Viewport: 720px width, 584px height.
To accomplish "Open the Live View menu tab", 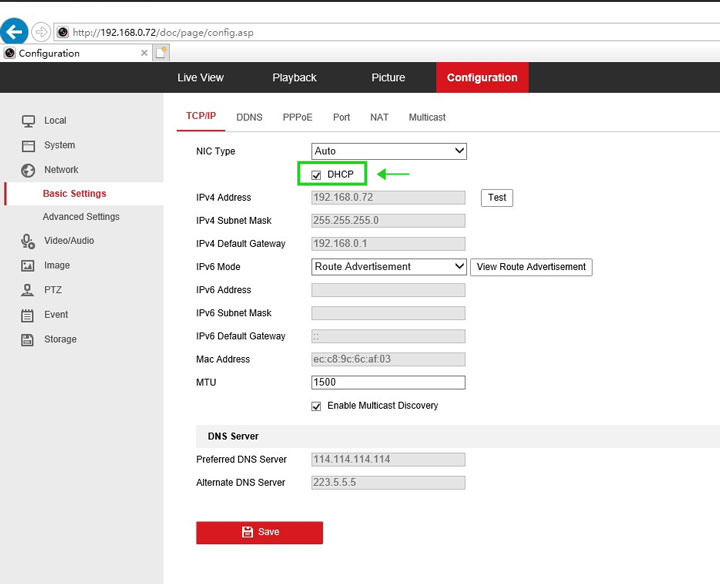I will (x=200, y=78).
